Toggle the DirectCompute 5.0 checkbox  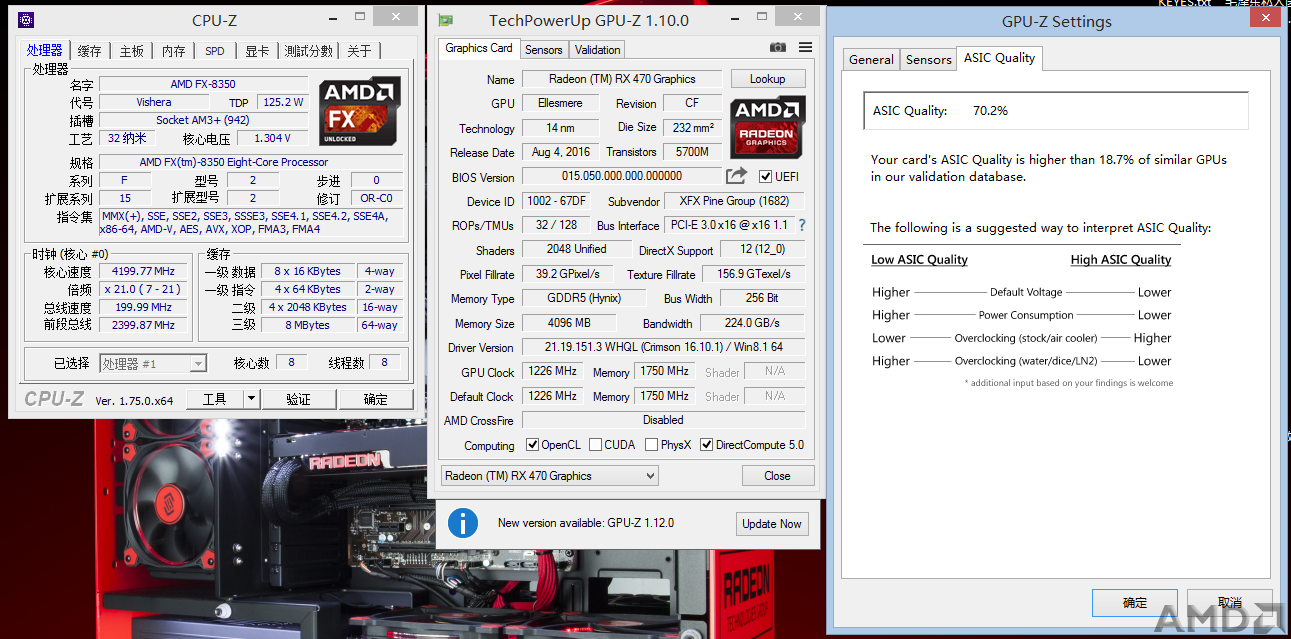(706, 445)
